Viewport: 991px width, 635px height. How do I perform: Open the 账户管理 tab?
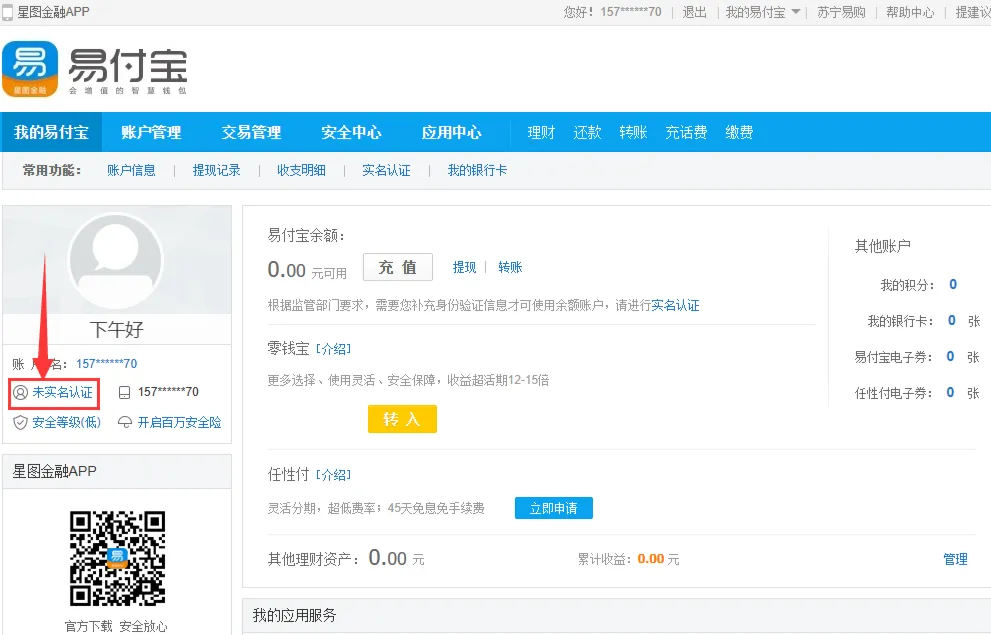click(151, 132)
